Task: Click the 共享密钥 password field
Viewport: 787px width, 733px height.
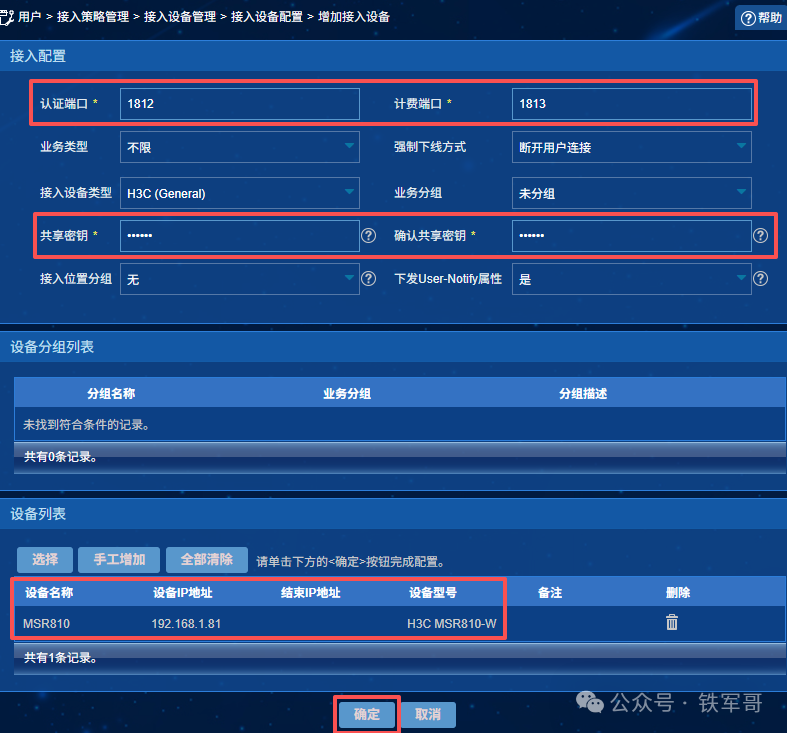Action: coord(239,236)
